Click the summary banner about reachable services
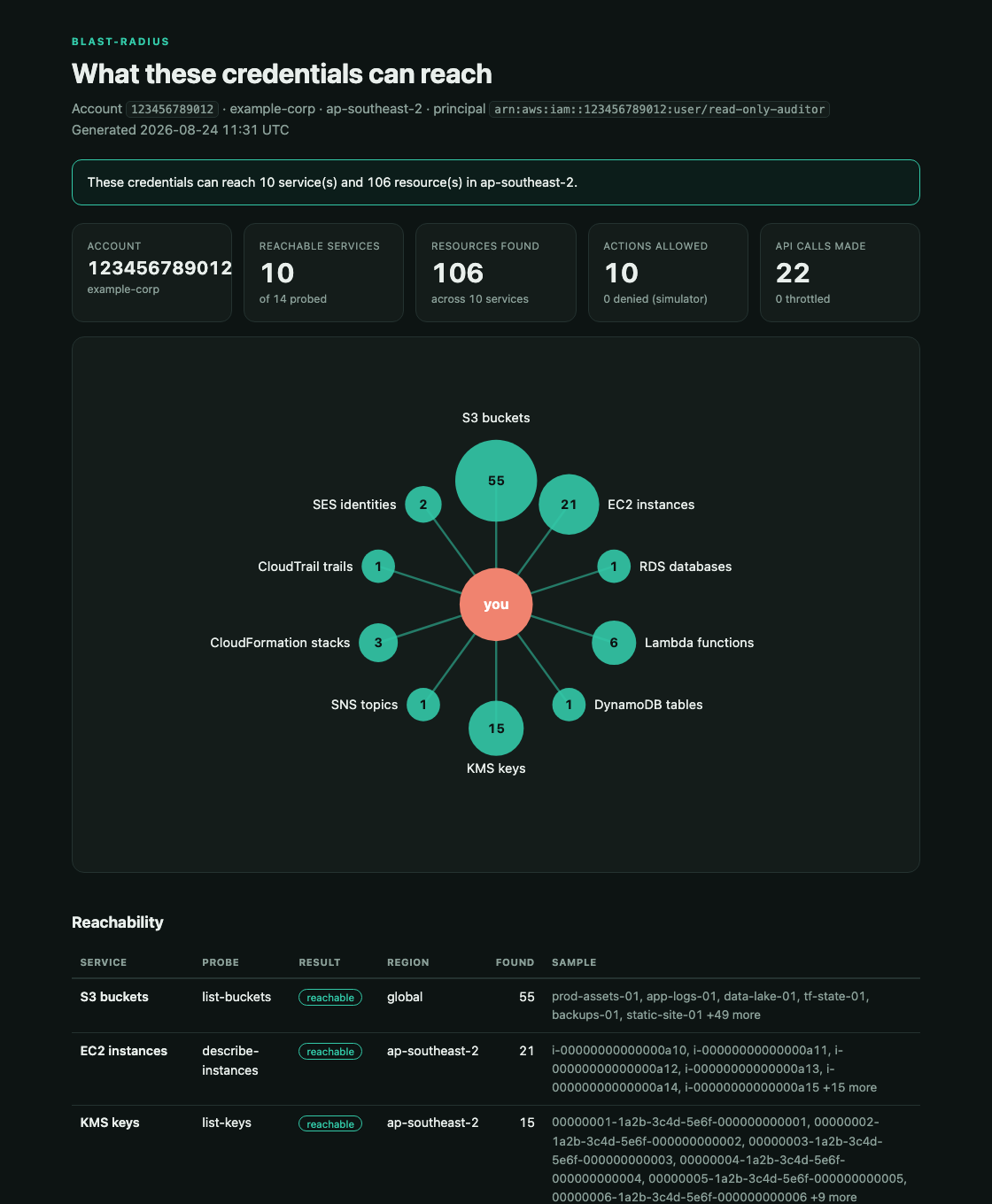Image resolution: width=992 pixels, height=1204 pixels. point(496,182)
